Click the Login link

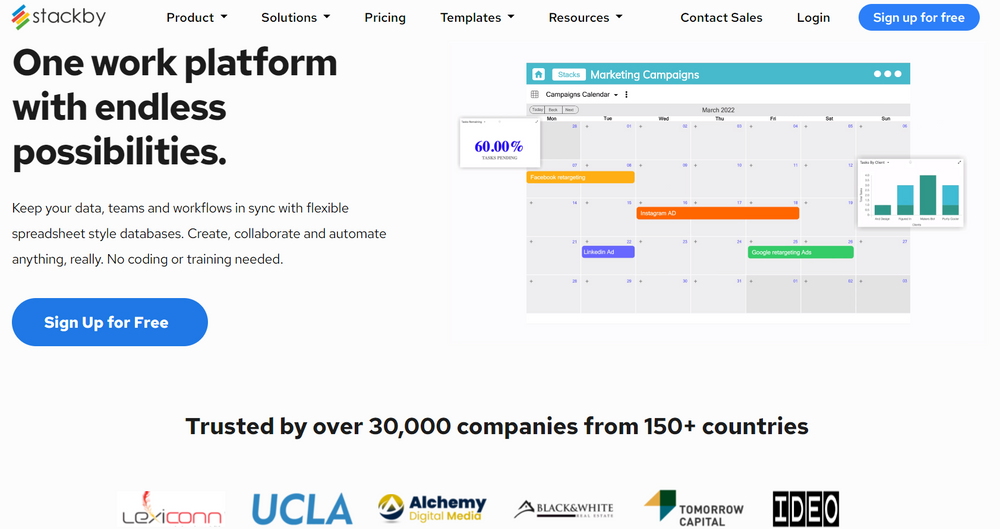point(813,17)
